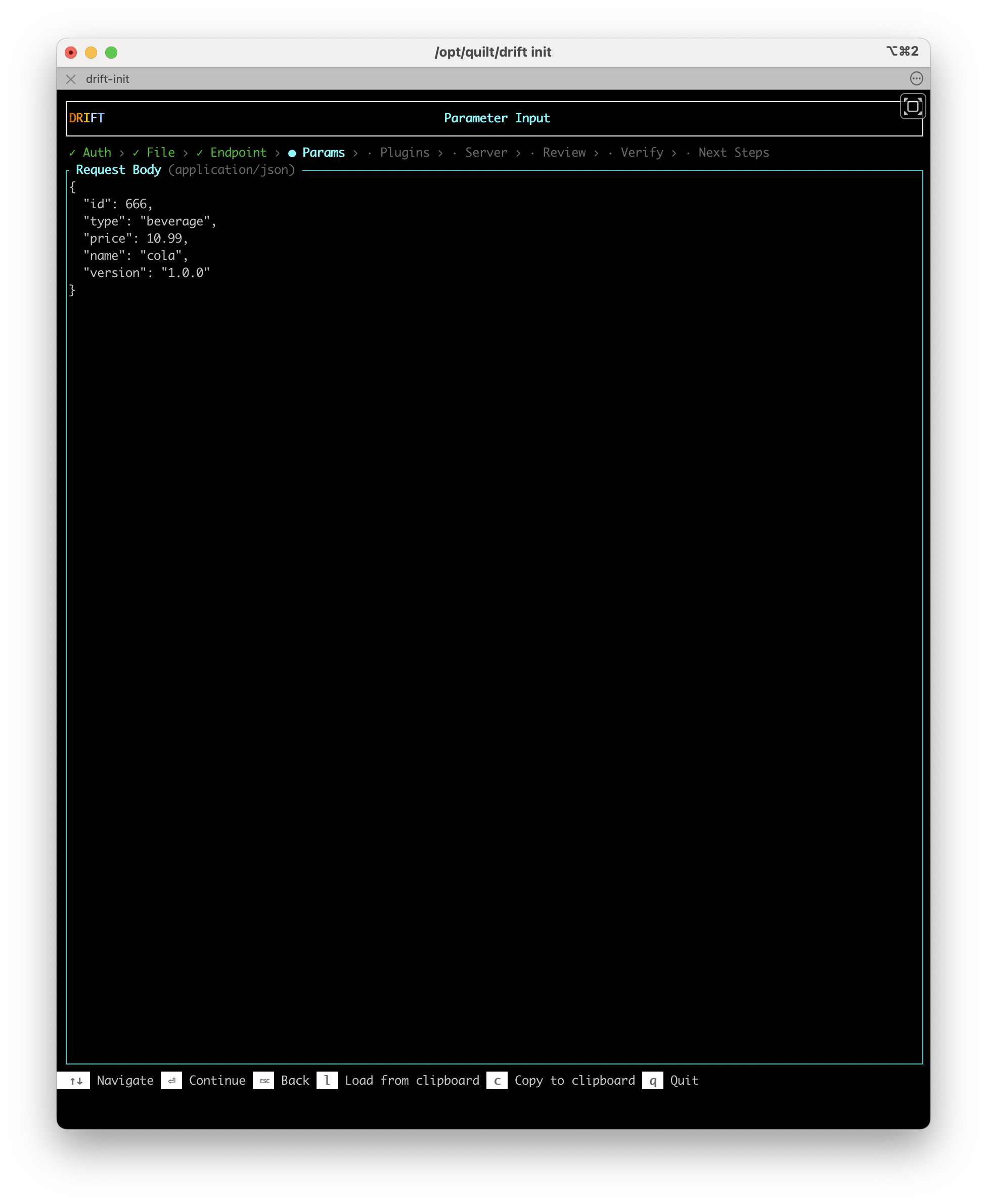Screen dimensions: 987x1204
Task: Click the checkmark next to the File step
Action: pyautogui.click(x=136, y=152)
